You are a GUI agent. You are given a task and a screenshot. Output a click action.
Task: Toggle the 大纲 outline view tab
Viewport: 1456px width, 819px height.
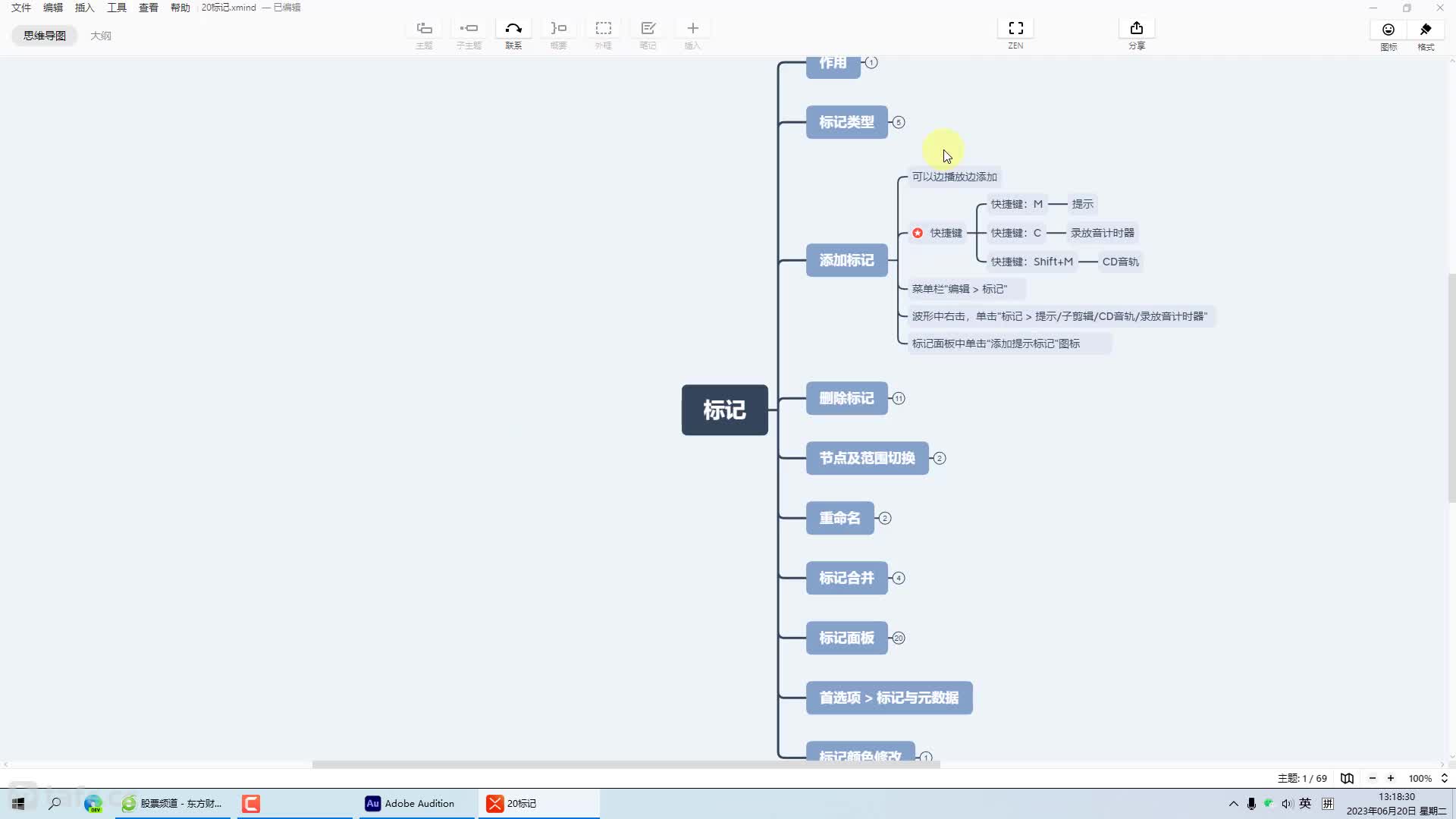(x=100, y=35)
